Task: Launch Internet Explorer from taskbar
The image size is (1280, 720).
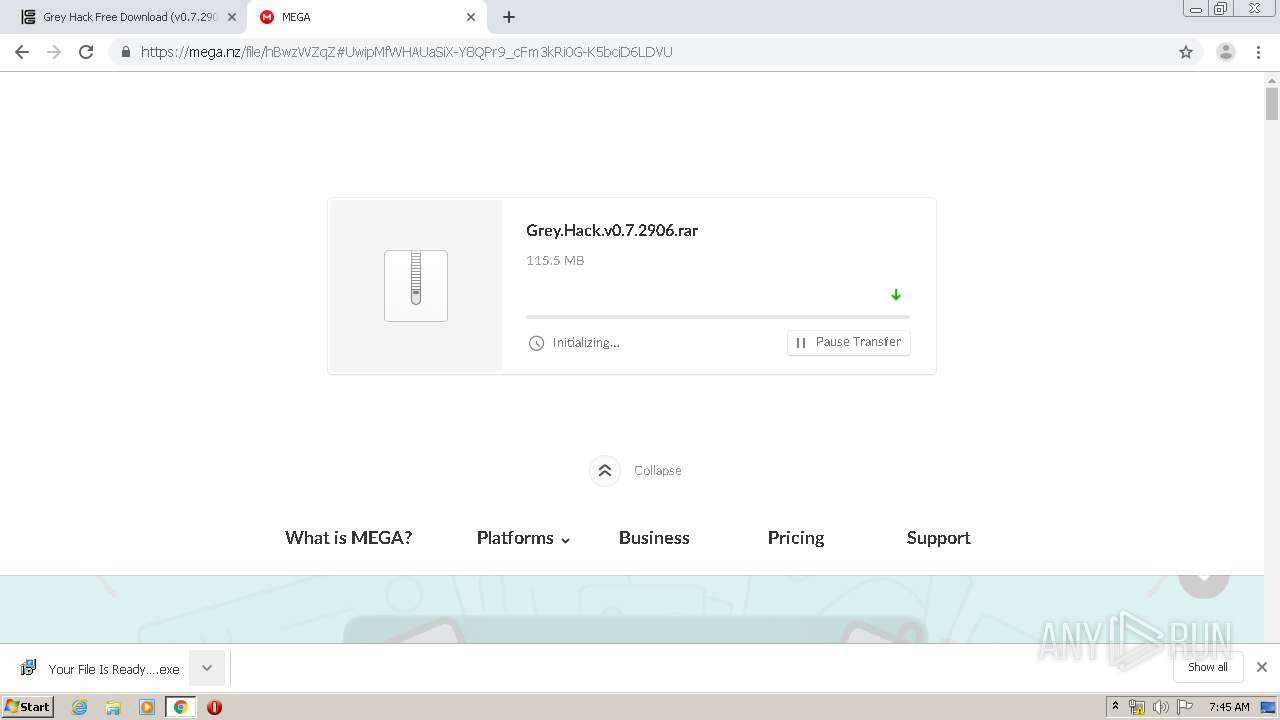Action: [x=80, y=707]
